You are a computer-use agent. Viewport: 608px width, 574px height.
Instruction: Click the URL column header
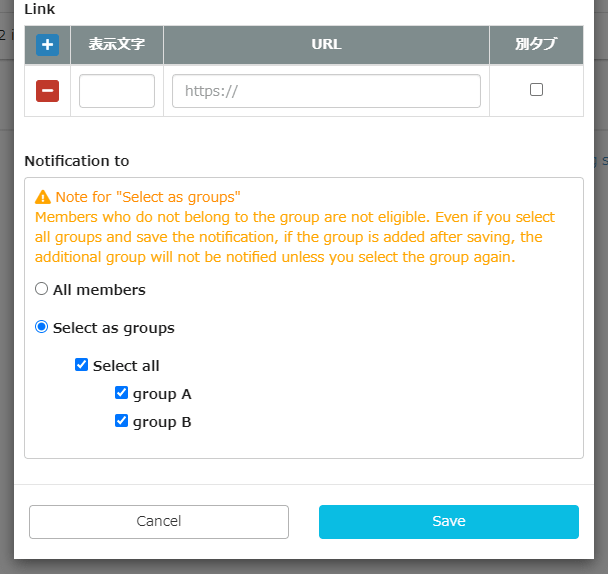326,45
